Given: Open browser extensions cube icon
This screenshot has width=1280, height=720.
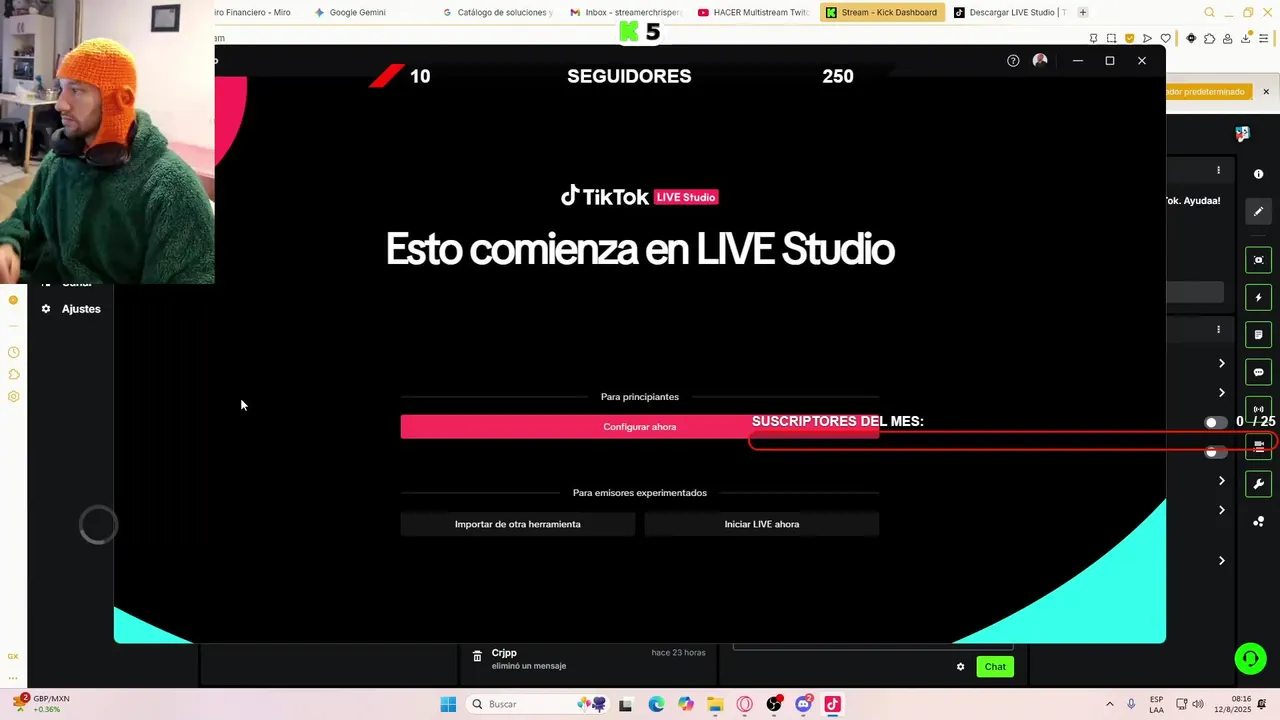Looking at the screenshot, I should click(x=1209, y=38).
